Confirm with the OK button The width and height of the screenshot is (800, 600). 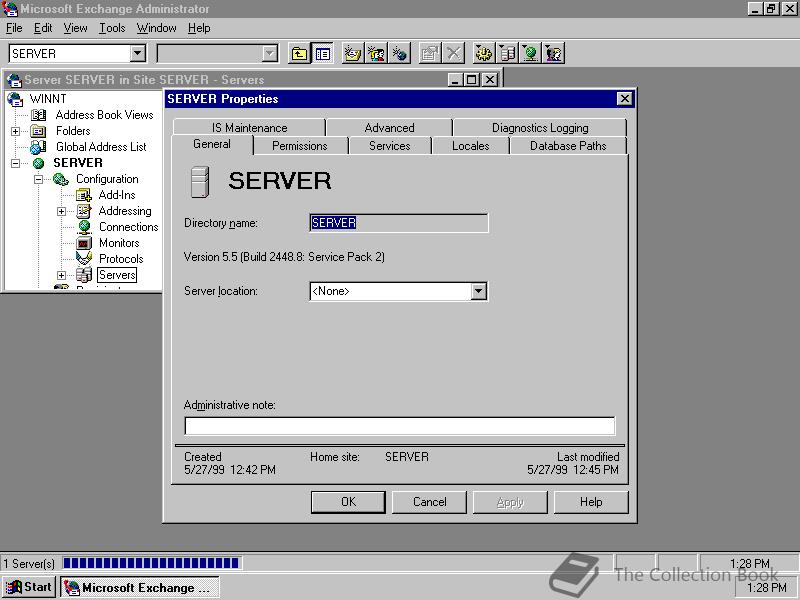click(348, 502)
